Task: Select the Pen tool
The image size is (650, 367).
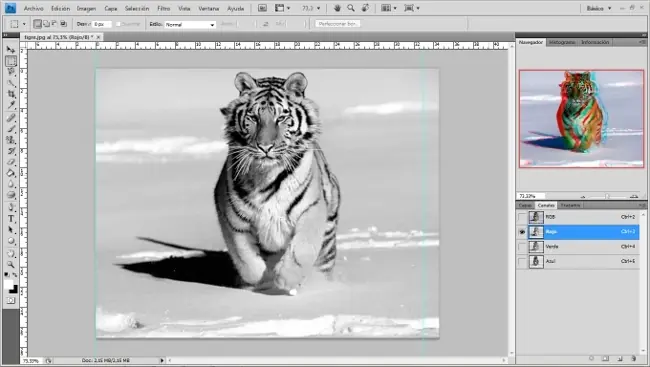Action: pos(11,208)
